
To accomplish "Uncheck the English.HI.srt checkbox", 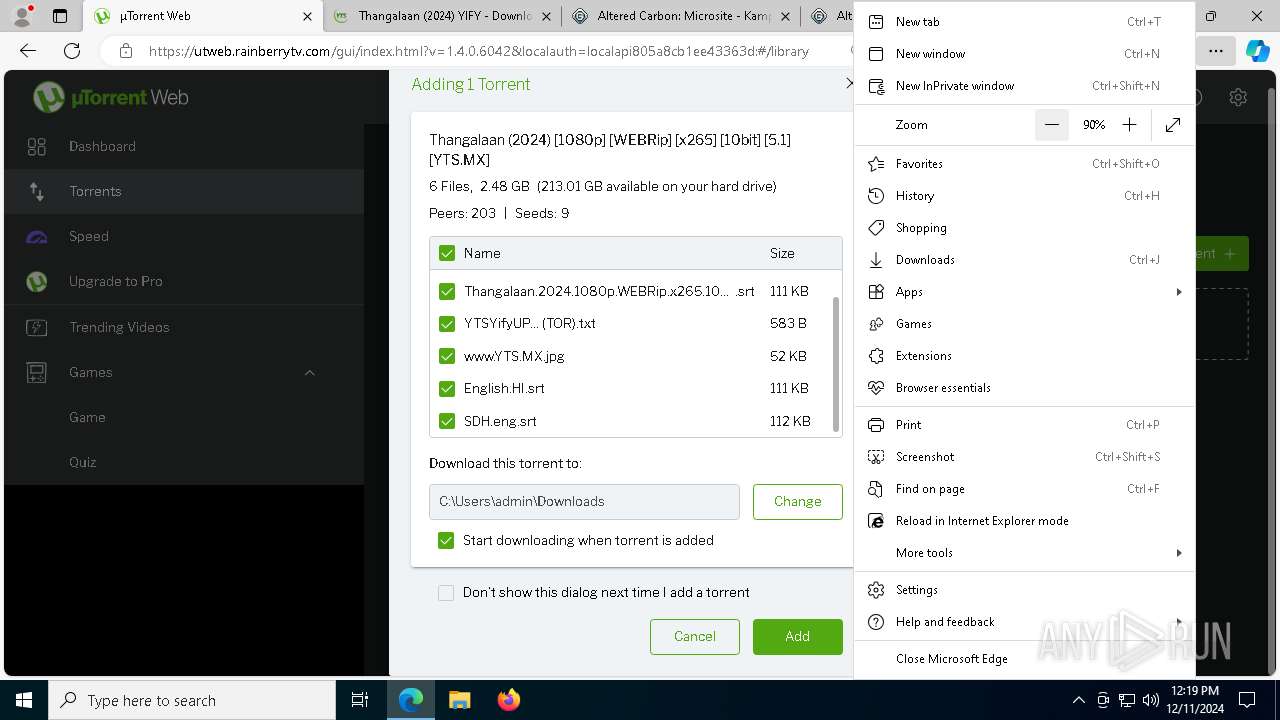I will (x=447, y=388).
